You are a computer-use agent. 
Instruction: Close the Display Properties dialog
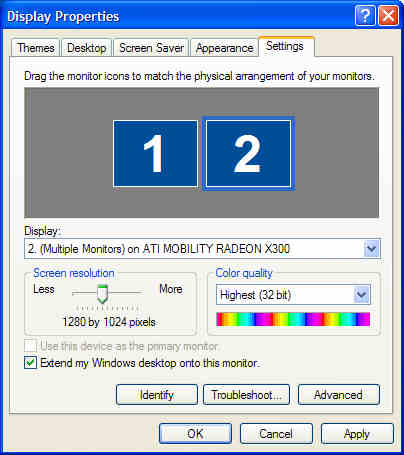(388, 15)
